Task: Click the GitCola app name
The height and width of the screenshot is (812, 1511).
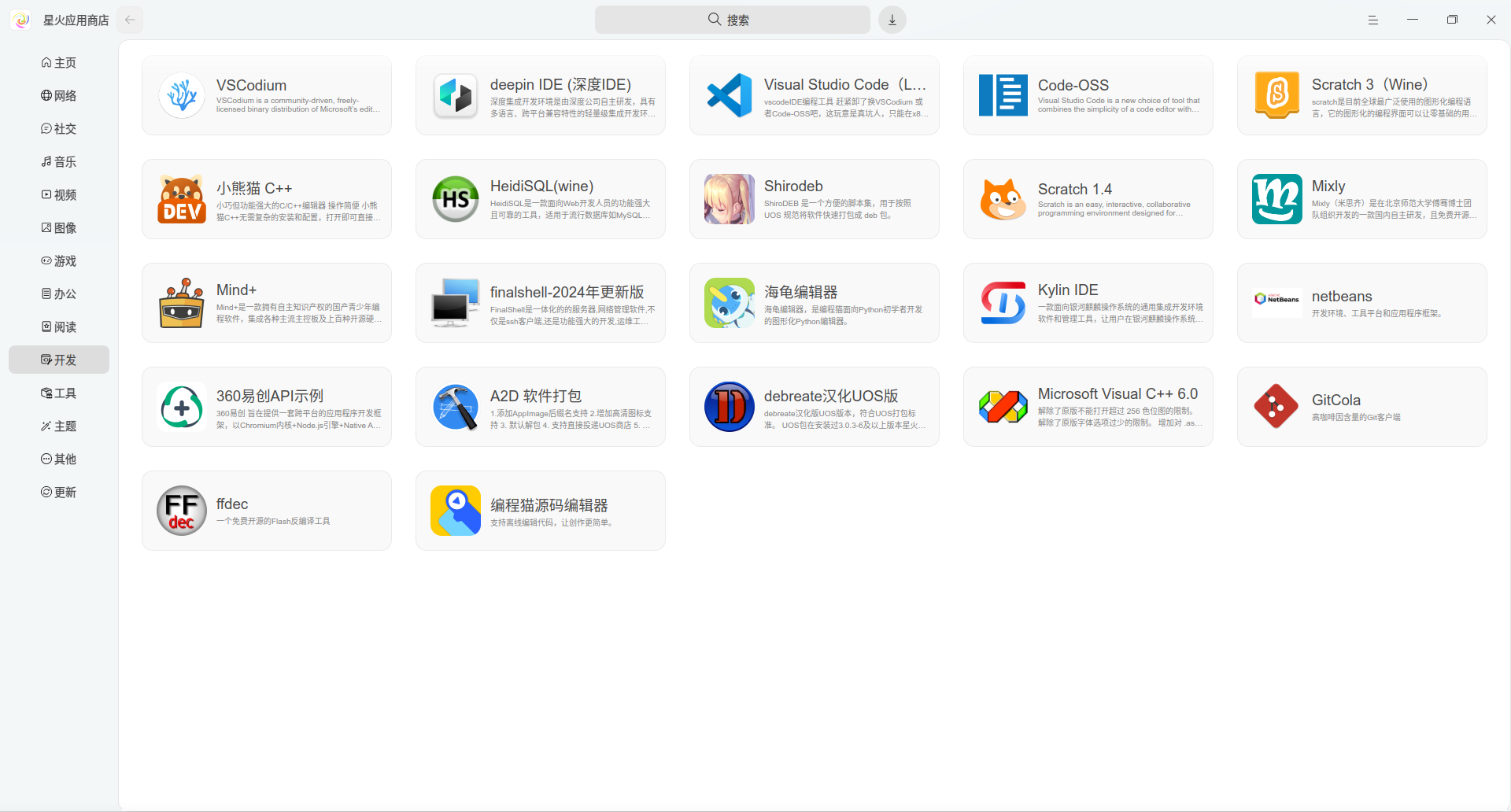Action: [1336, 400]
